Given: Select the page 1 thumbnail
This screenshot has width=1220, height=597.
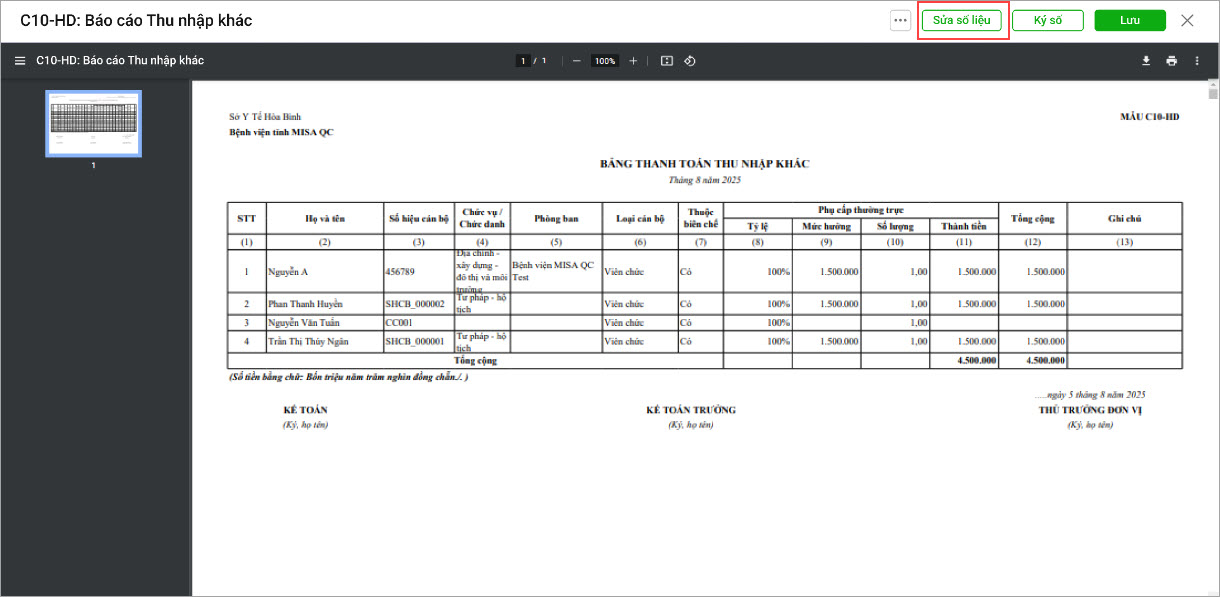Looking at the screenshot, I should click(93, 124).
